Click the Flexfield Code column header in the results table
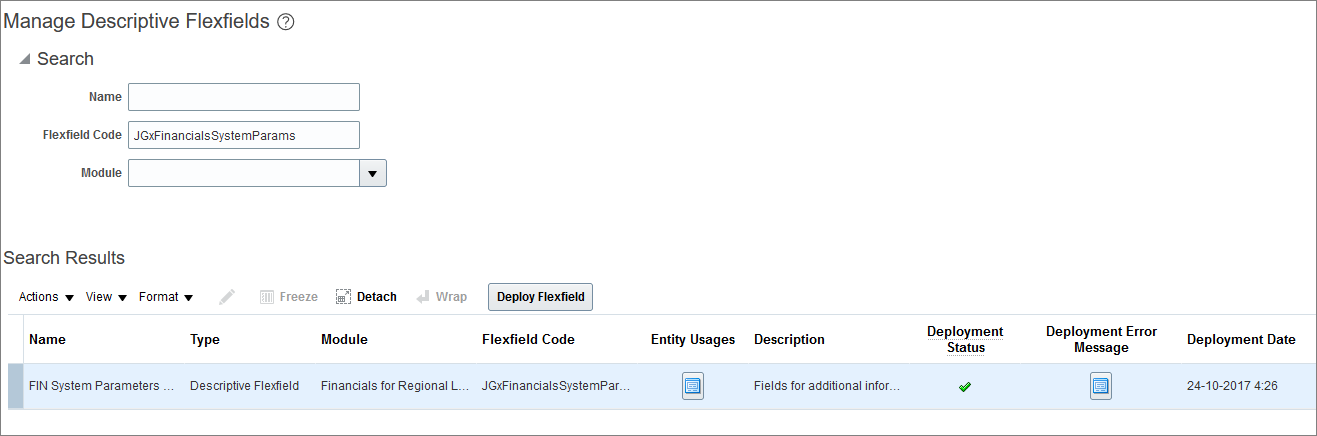The width and height of the screenshot is (1317, 436). pos(528,340)
